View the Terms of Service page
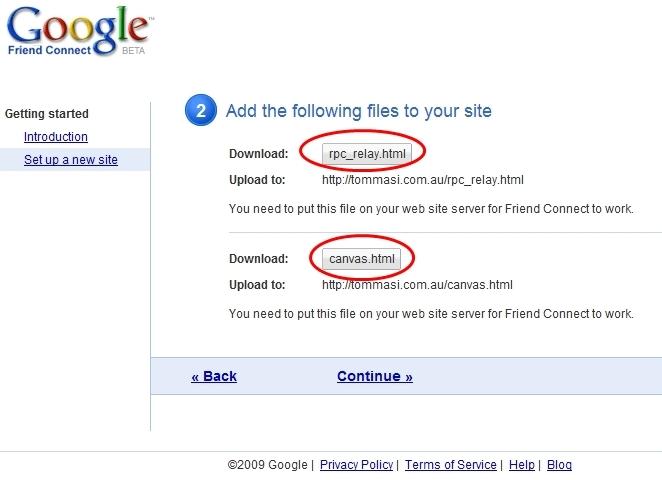 (450, 465)
